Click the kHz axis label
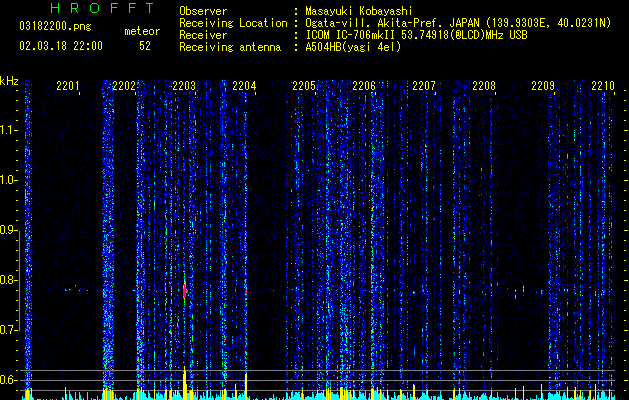 point(9,81)
